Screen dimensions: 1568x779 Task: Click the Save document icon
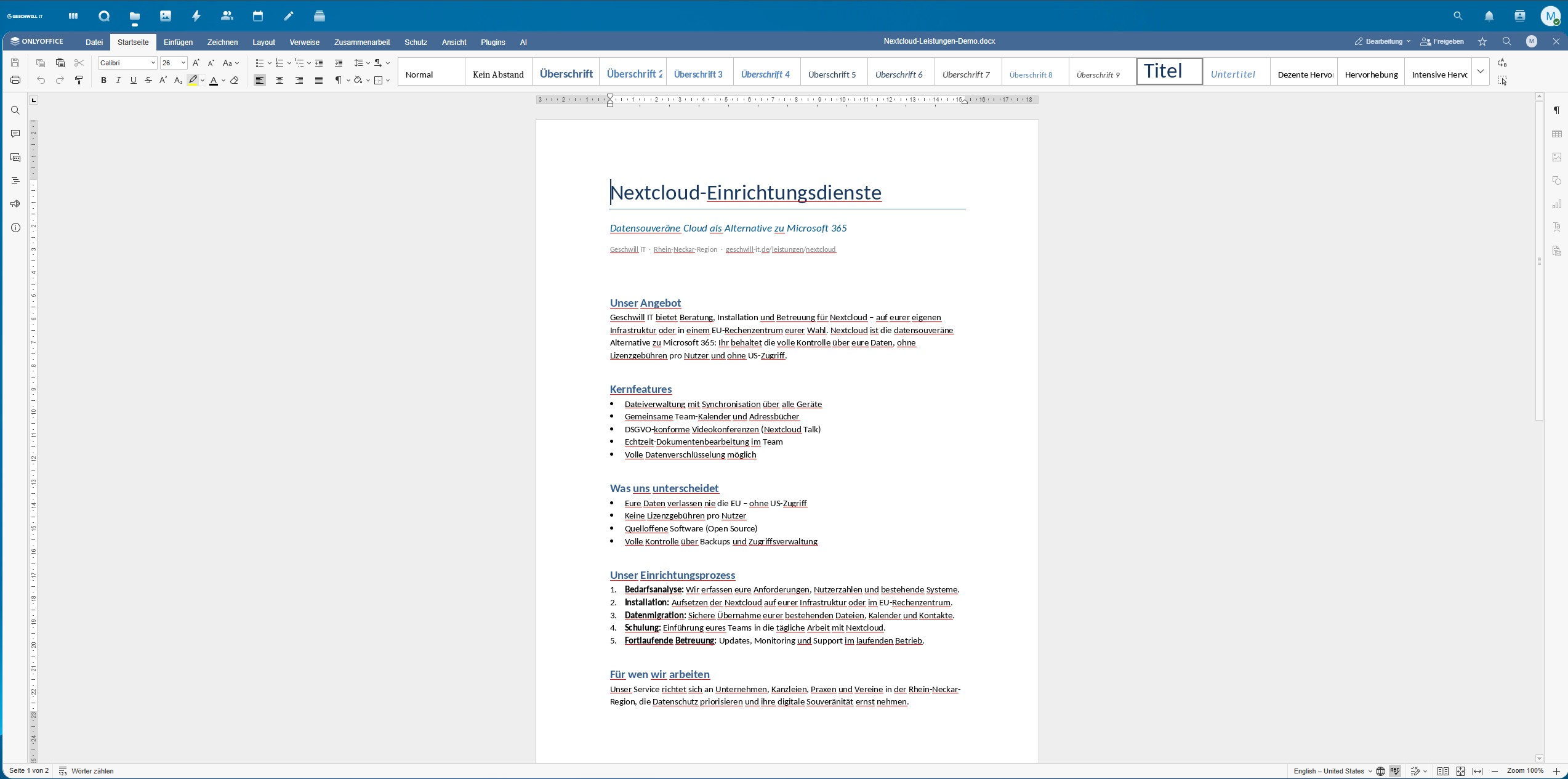[x=15, y=63]
